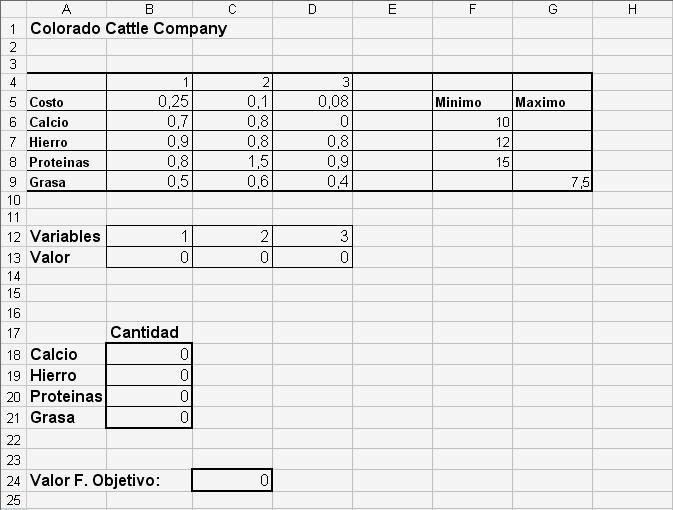
Task: Click the Cantidad cell for Grasa
Action: pos(148,417)
